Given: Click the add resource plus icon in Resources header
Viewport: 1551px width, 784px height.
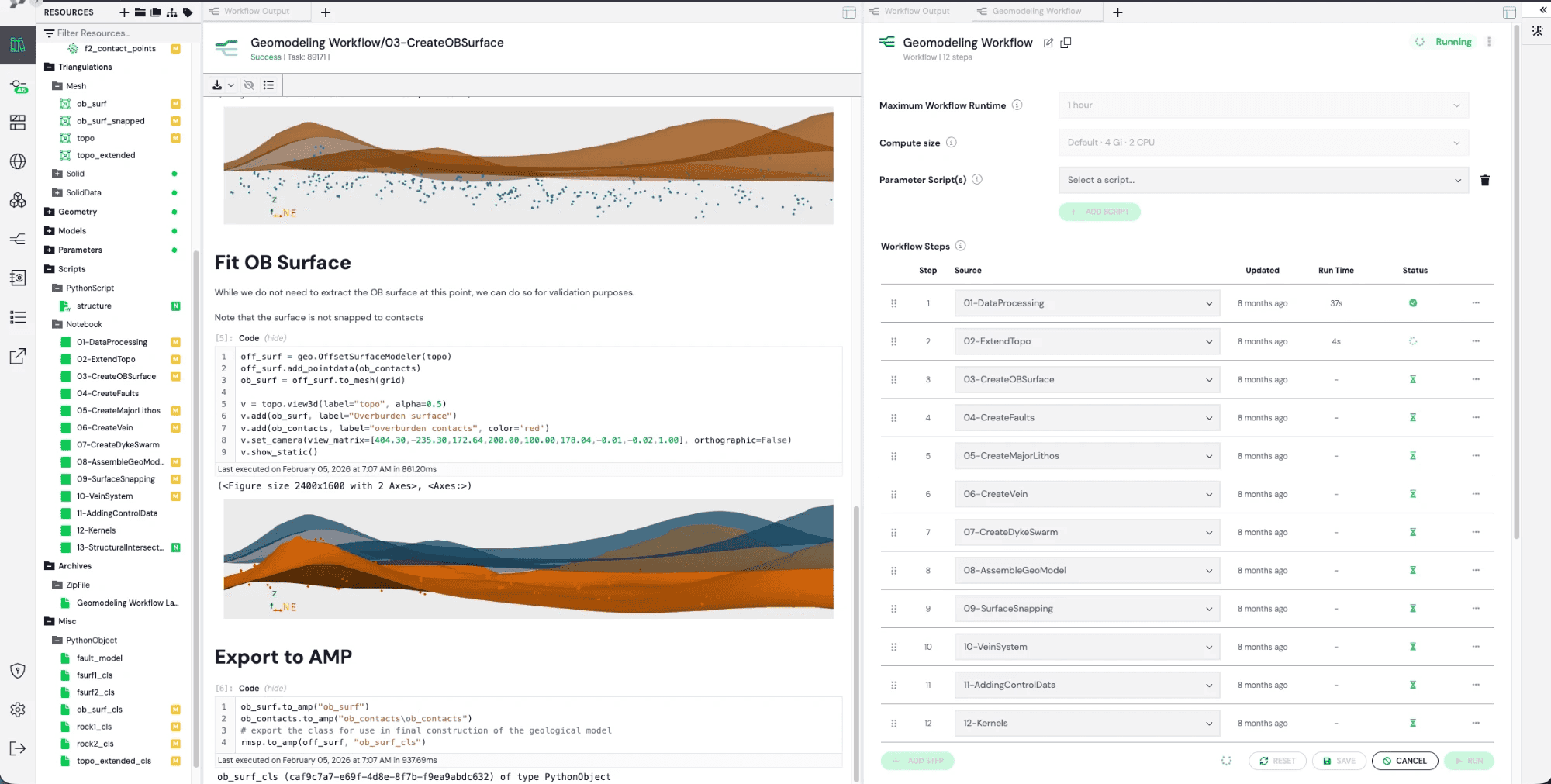Looking at the screenshot, I should point(124,12).
